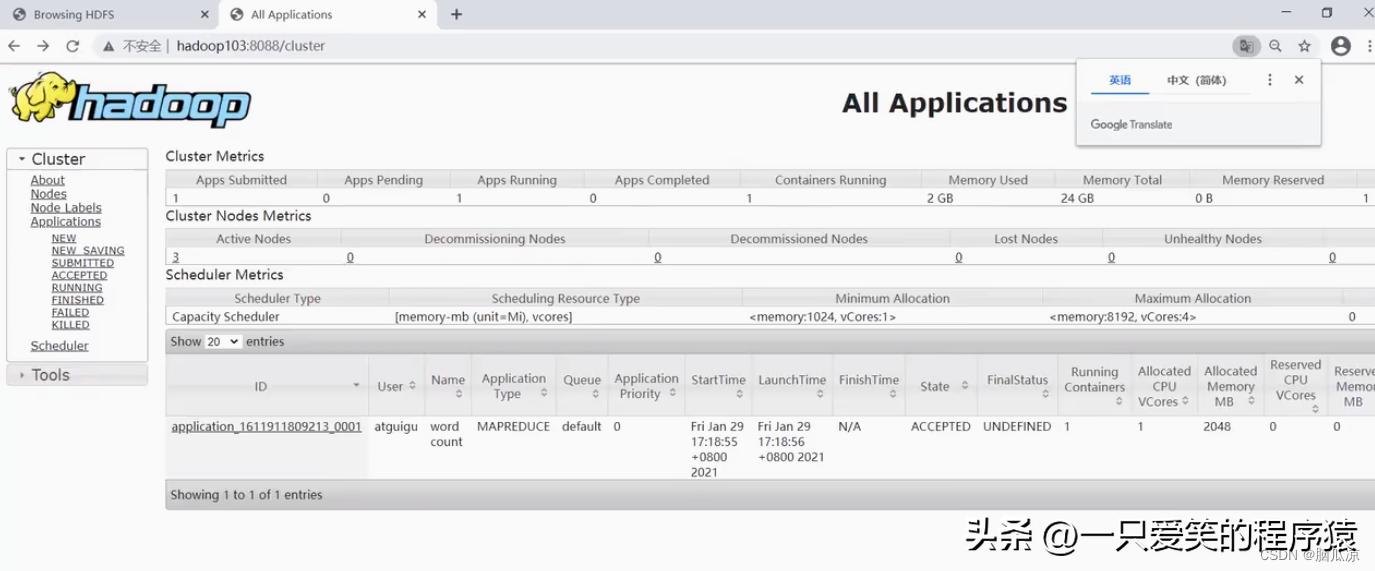Sort table by the ID column
Viewport: 1375px width, 571px height.
point(262,386)
